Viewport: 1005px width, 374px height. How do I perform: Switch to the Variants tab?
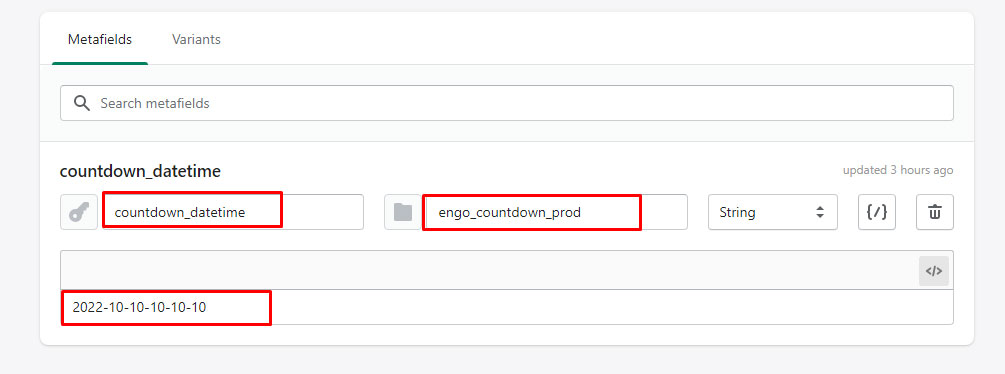(x=196, y=40)
